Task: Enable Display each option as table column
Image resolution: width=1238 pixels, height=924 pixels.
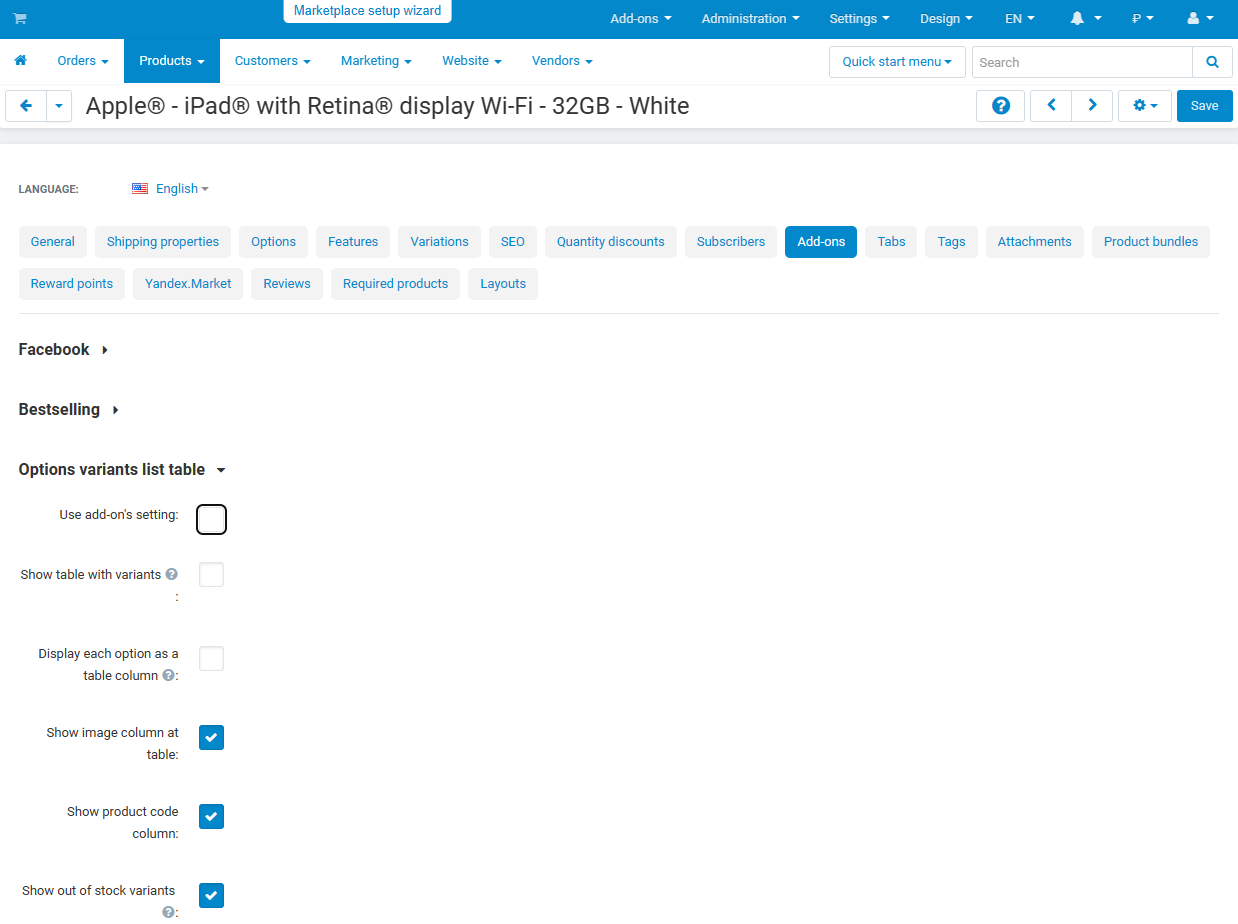Action: 211,659
